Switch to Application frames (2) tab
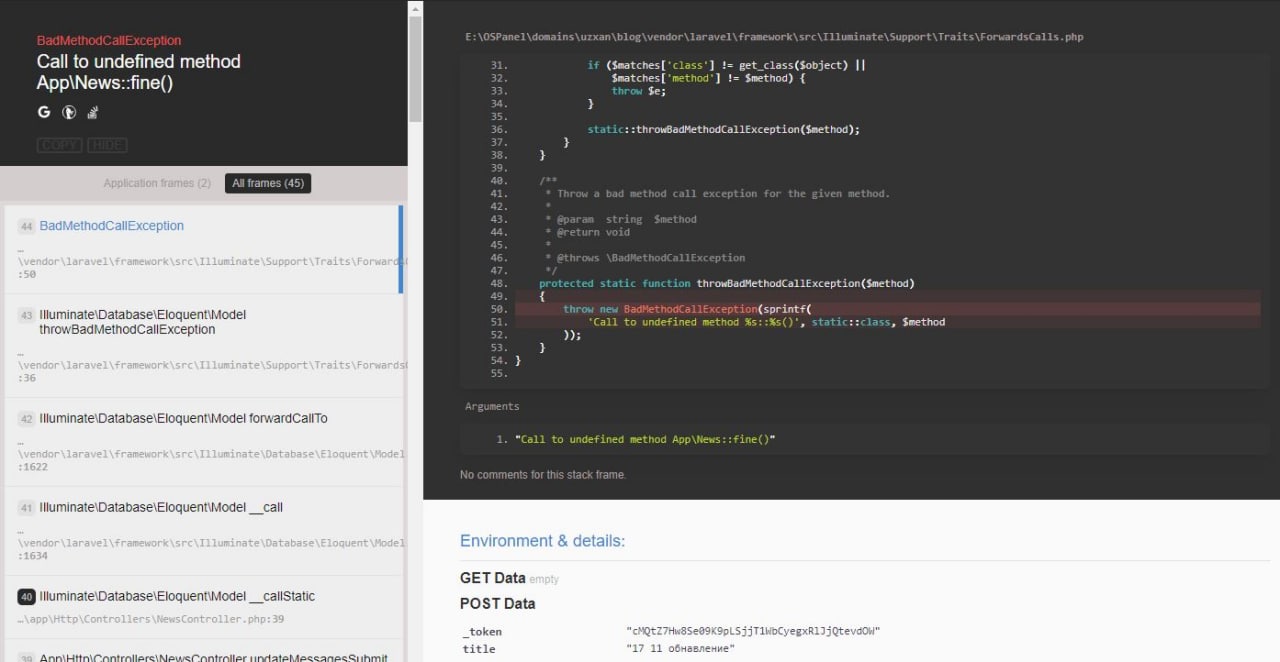The width and height of the screenshot is (1280, 662). pos(157,183)
